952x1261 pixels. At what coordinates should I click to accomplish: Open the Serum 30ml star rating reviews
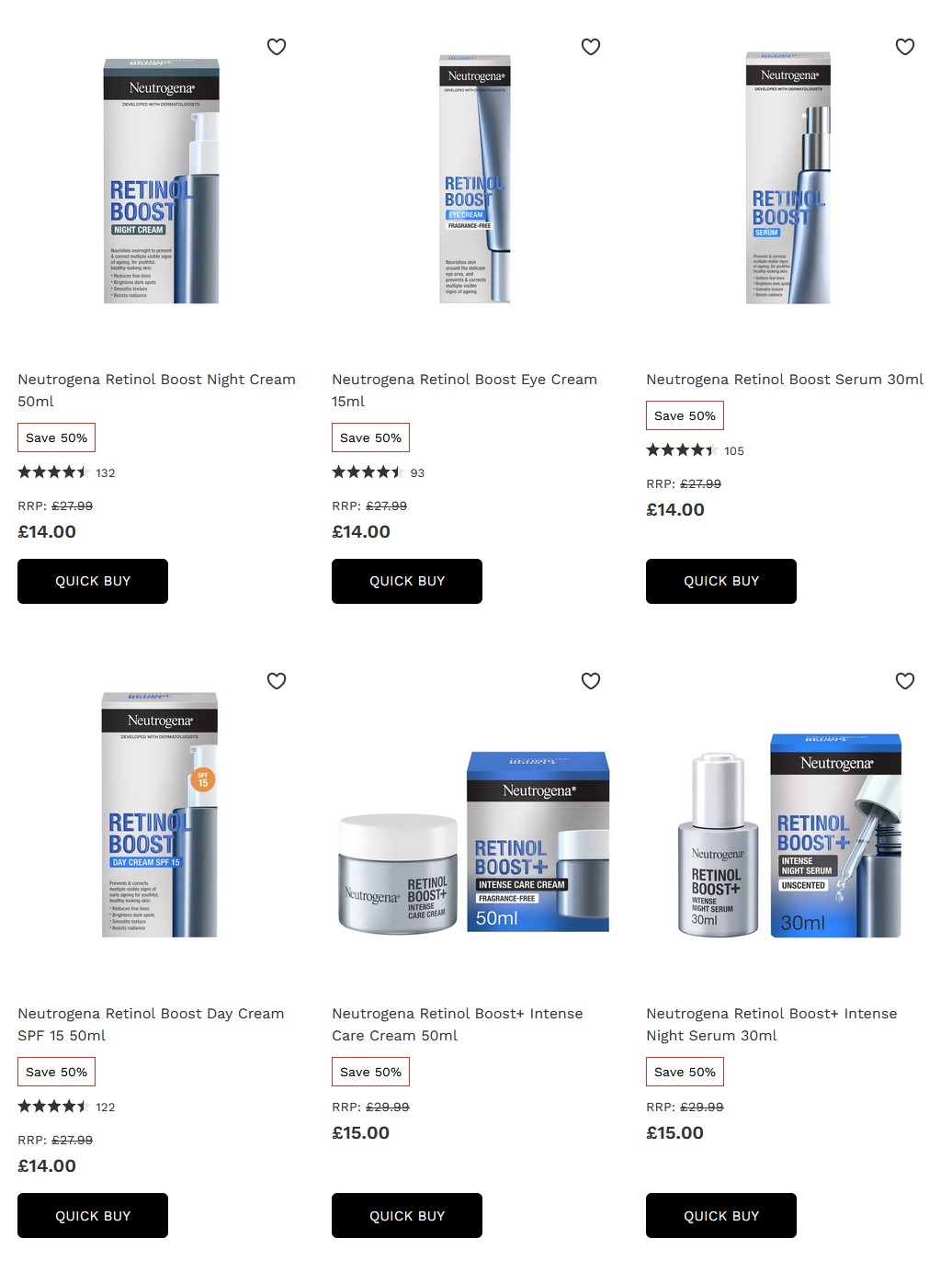click(695, 450)
